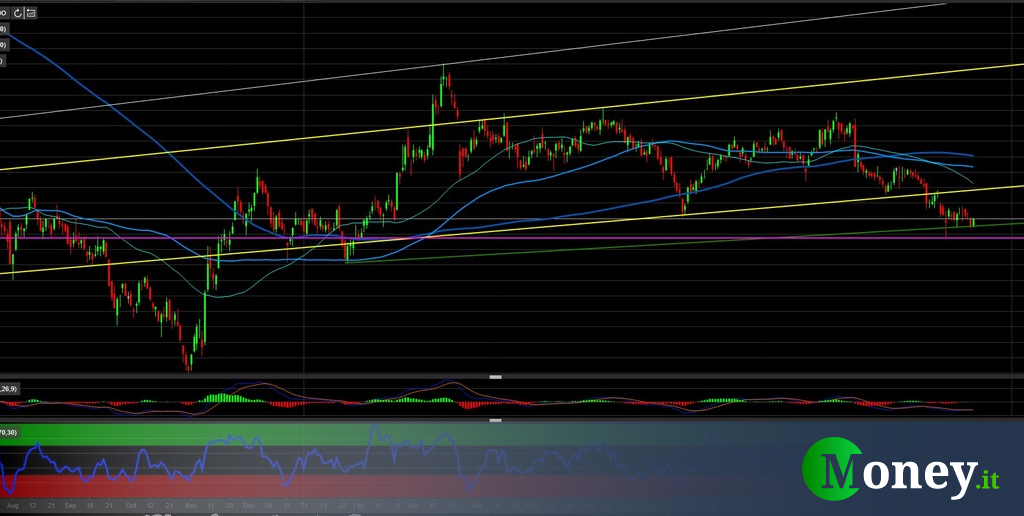Screen dimensions: 1024x516
Task: Click the circular refresh arrow icon
Action: (17, 15)
